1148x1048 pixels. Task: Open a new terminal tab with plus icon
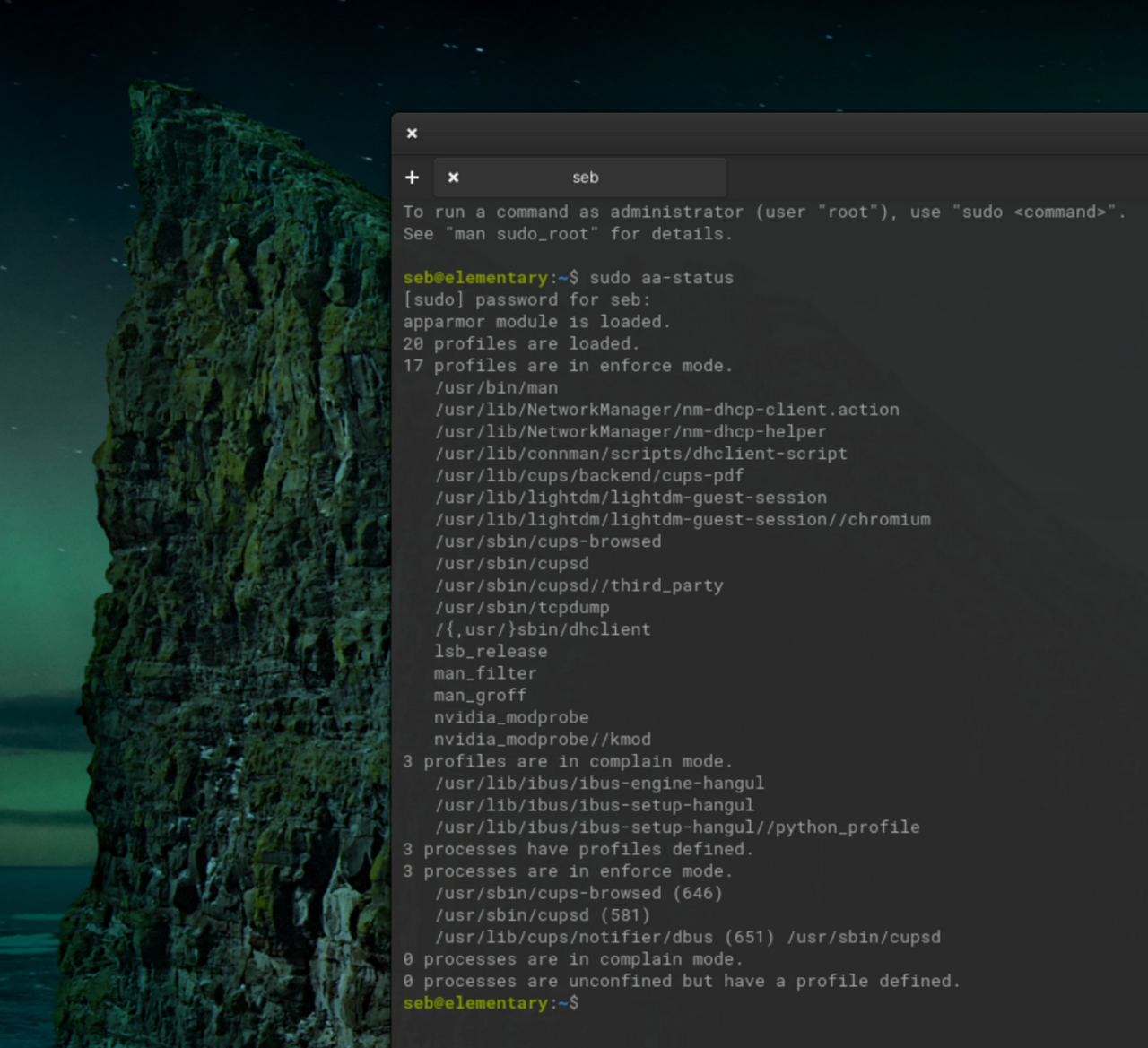412,178
